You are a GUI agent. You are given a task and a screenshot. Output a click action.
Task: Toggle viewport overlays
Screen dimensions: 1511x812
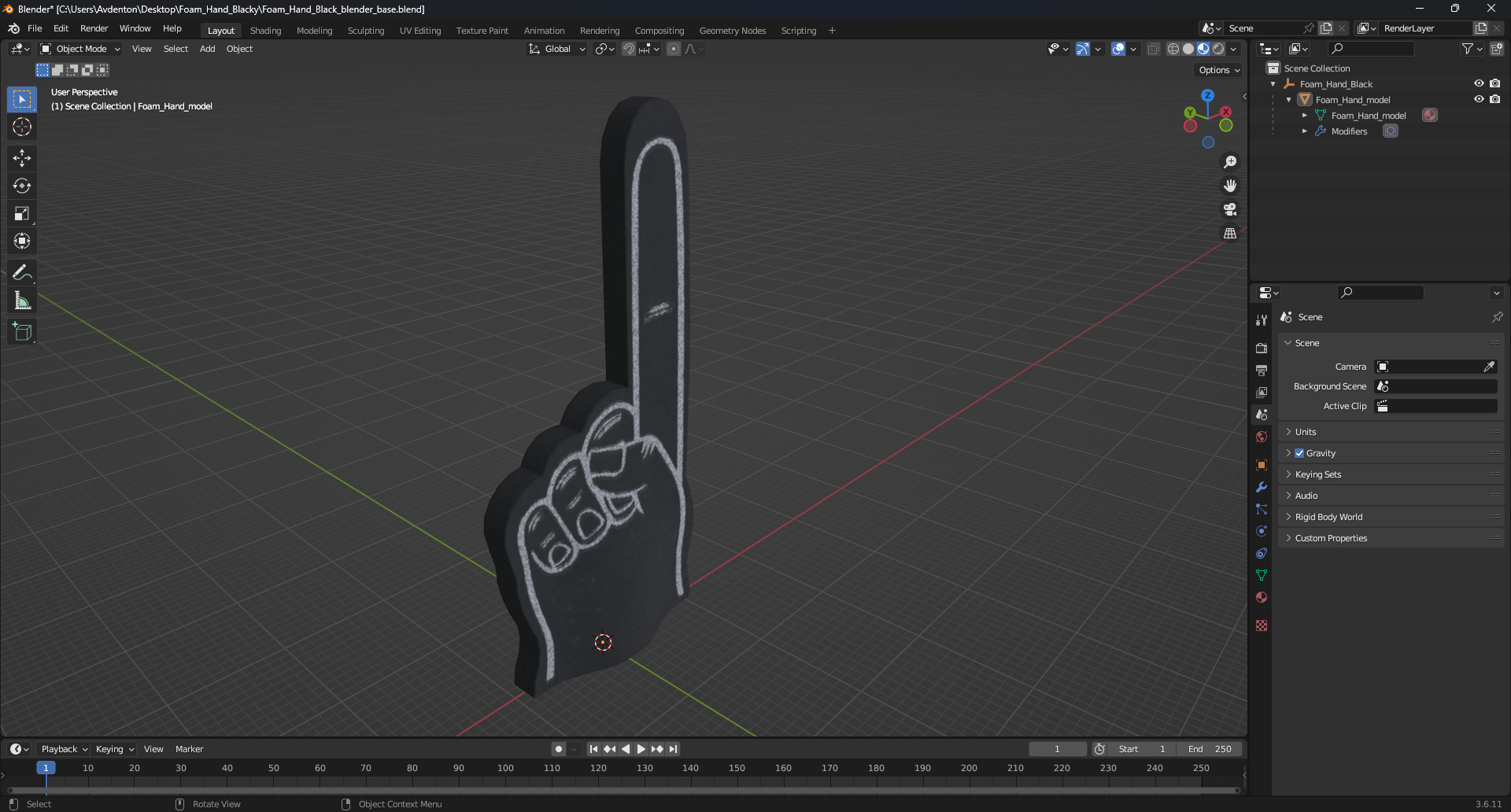point(1118,49)
